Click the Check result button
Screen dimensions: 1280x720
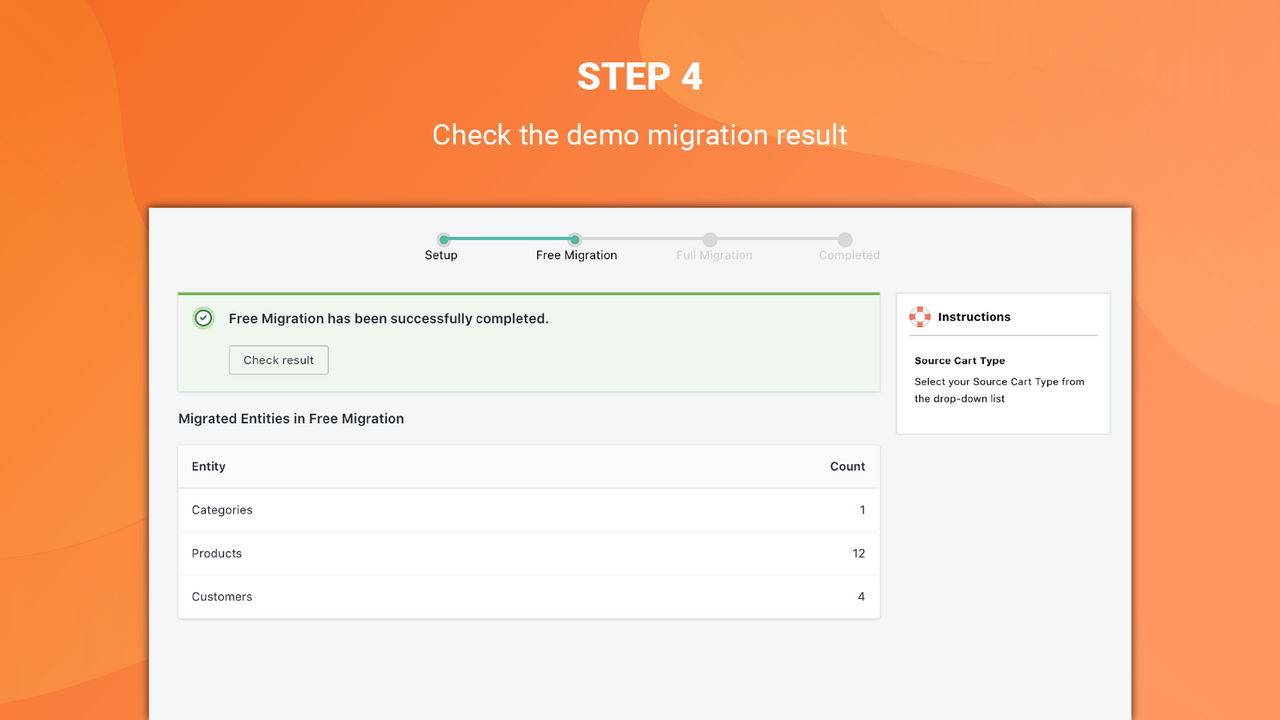tap(278, 360)
